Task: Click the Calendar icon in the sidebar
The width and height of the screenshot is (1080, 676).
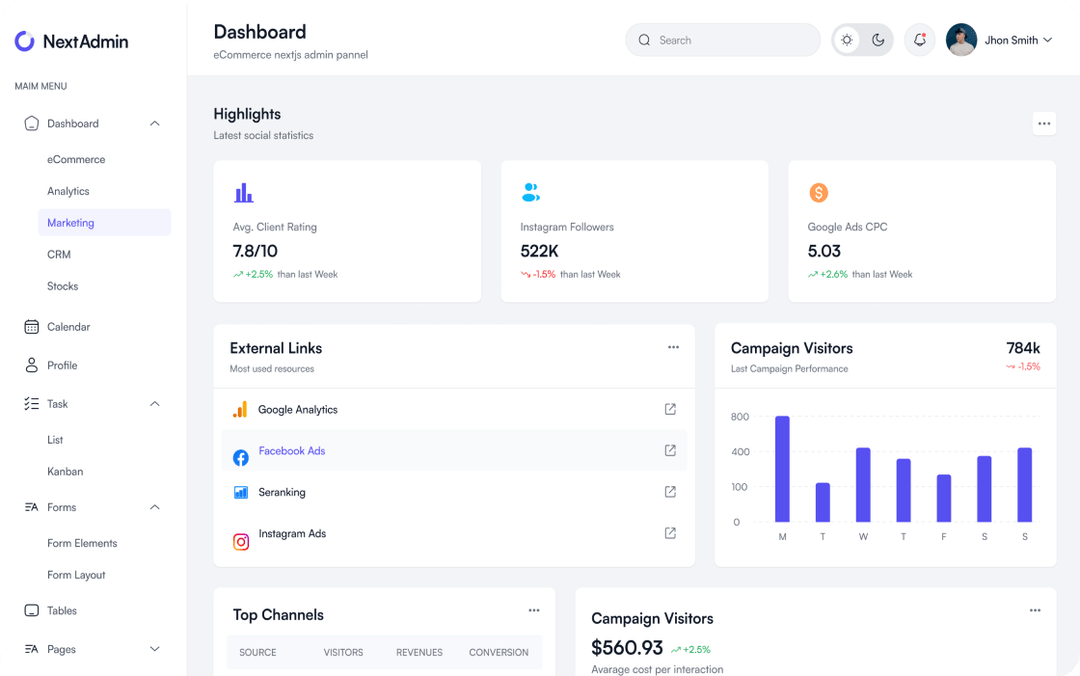Action: pyautogui.click(x=30, y=326)
